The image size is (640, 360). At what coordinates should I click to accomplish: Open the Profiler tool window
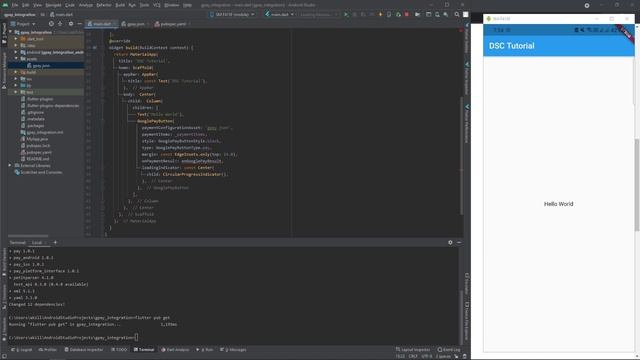coord(48,350)
